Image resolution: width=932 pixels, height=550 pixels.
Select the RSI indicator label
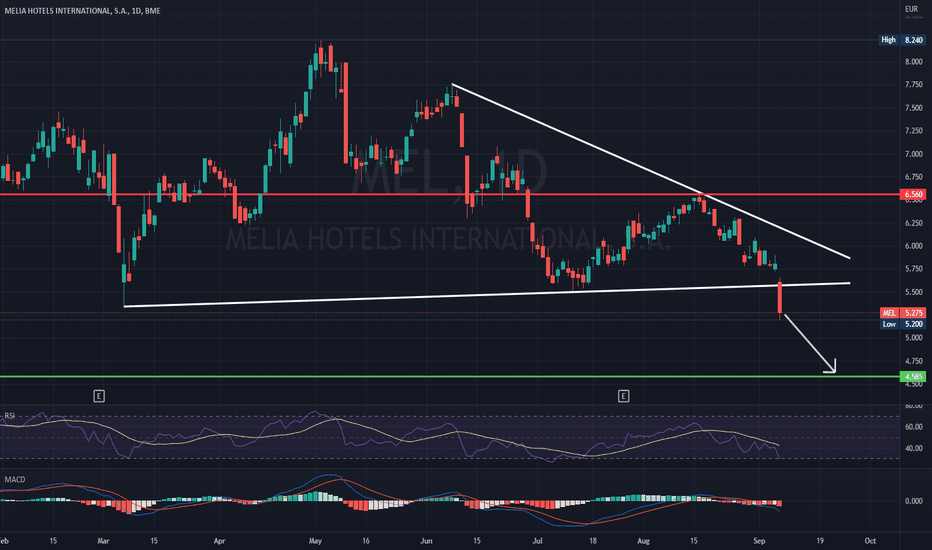[x=10, y=416]
